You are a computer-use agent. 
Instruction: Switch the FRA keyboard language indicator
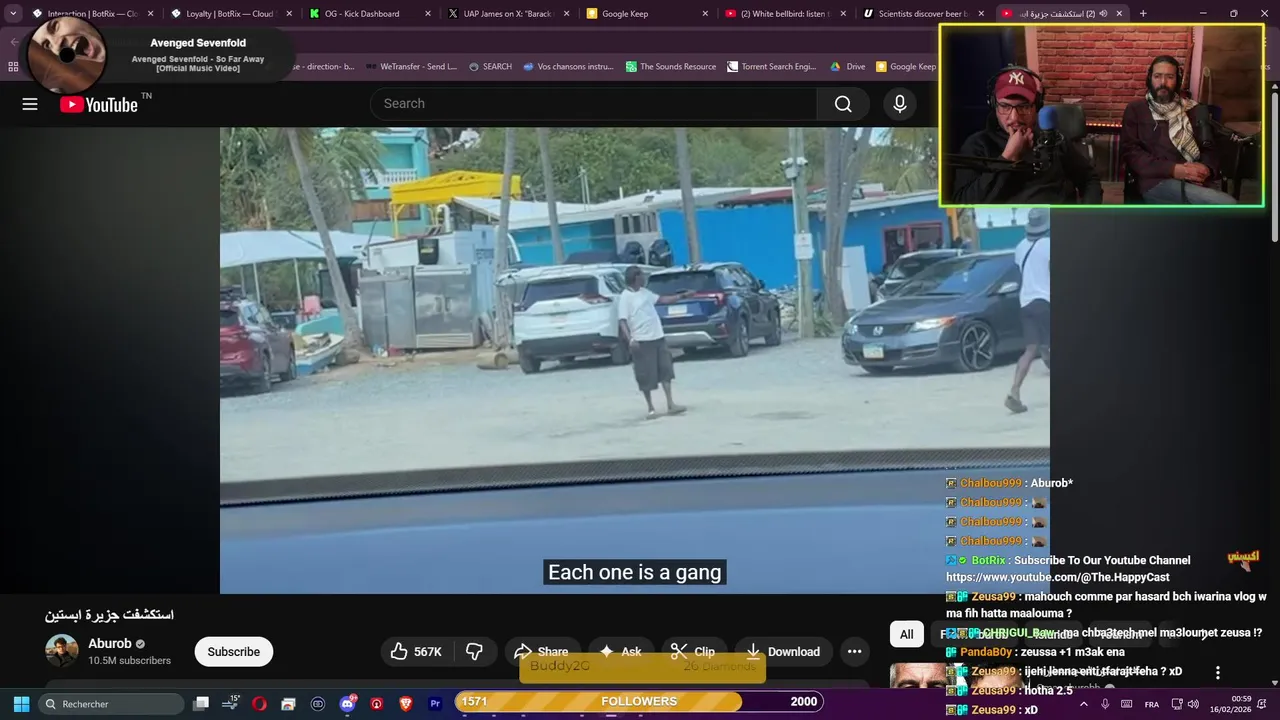(x=1152, y=704)
